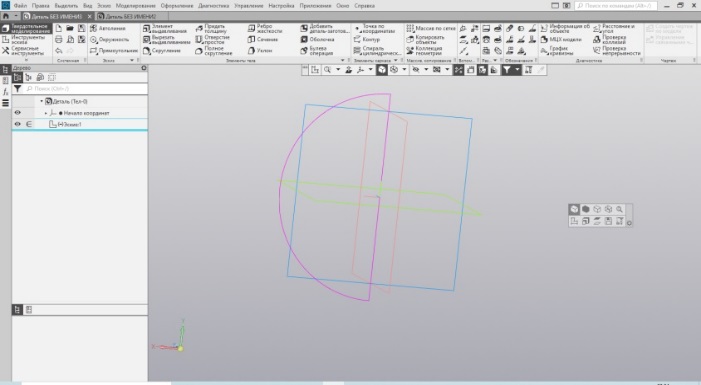This screenshot has height=385, width=701.
Task: Select the Контур tool
Action: click(x=367, y=39)
